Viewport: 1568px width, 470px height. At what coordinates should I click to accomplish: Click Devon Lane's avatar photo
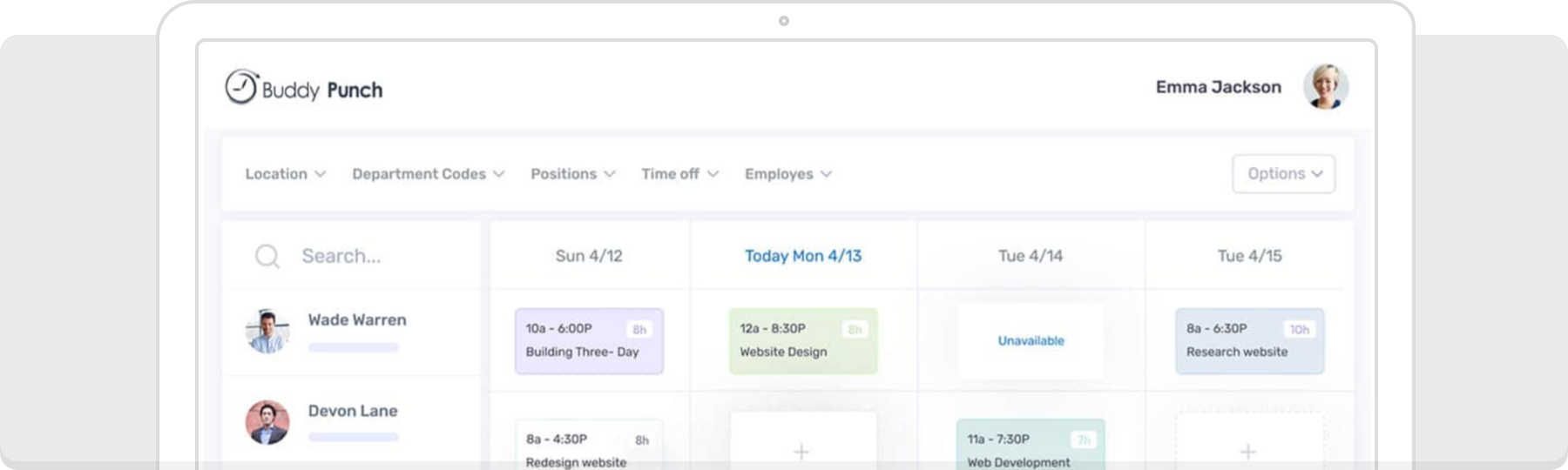(267, 422)
